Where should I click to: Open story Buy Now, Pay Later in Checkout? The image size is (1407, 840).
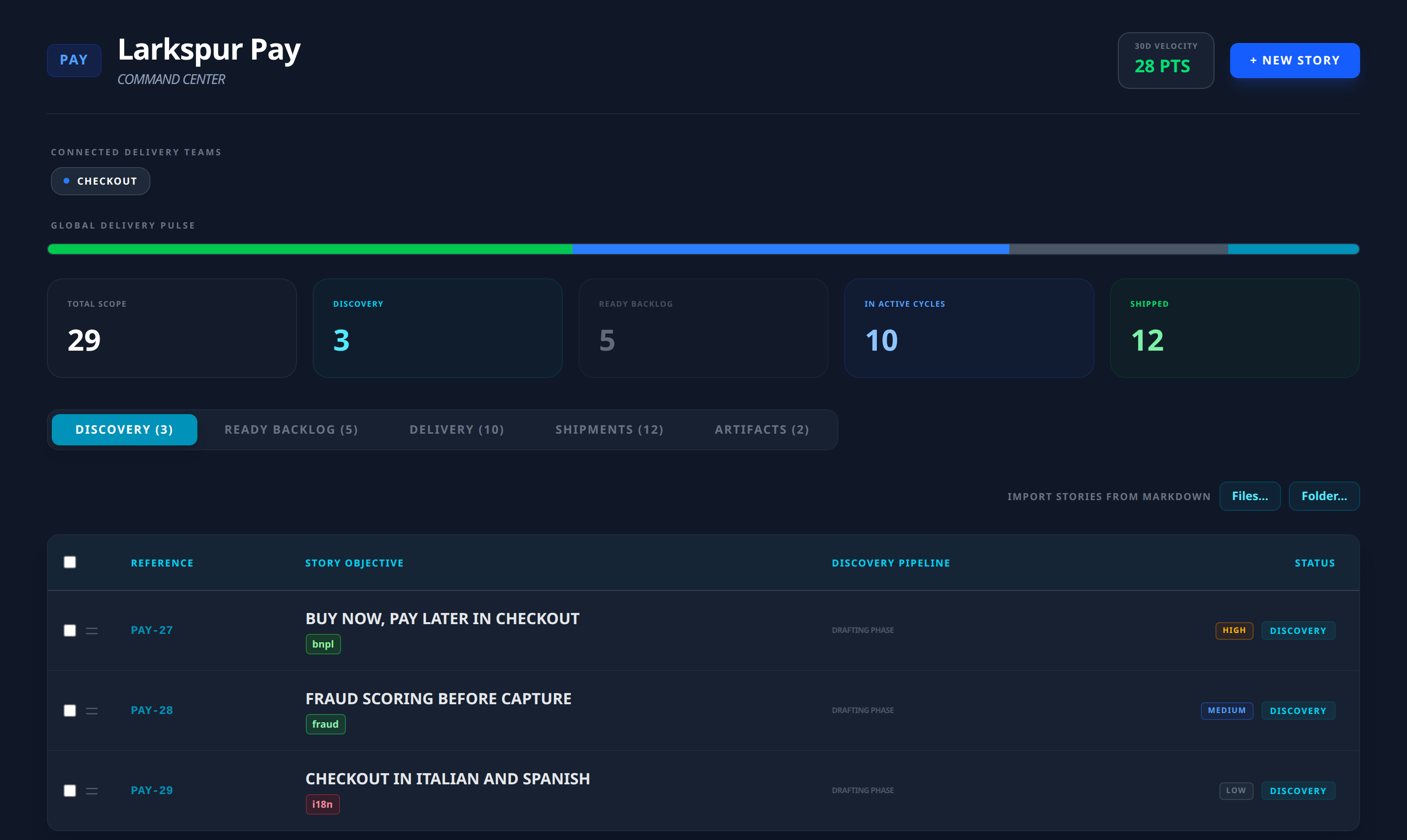click(442, 619)
